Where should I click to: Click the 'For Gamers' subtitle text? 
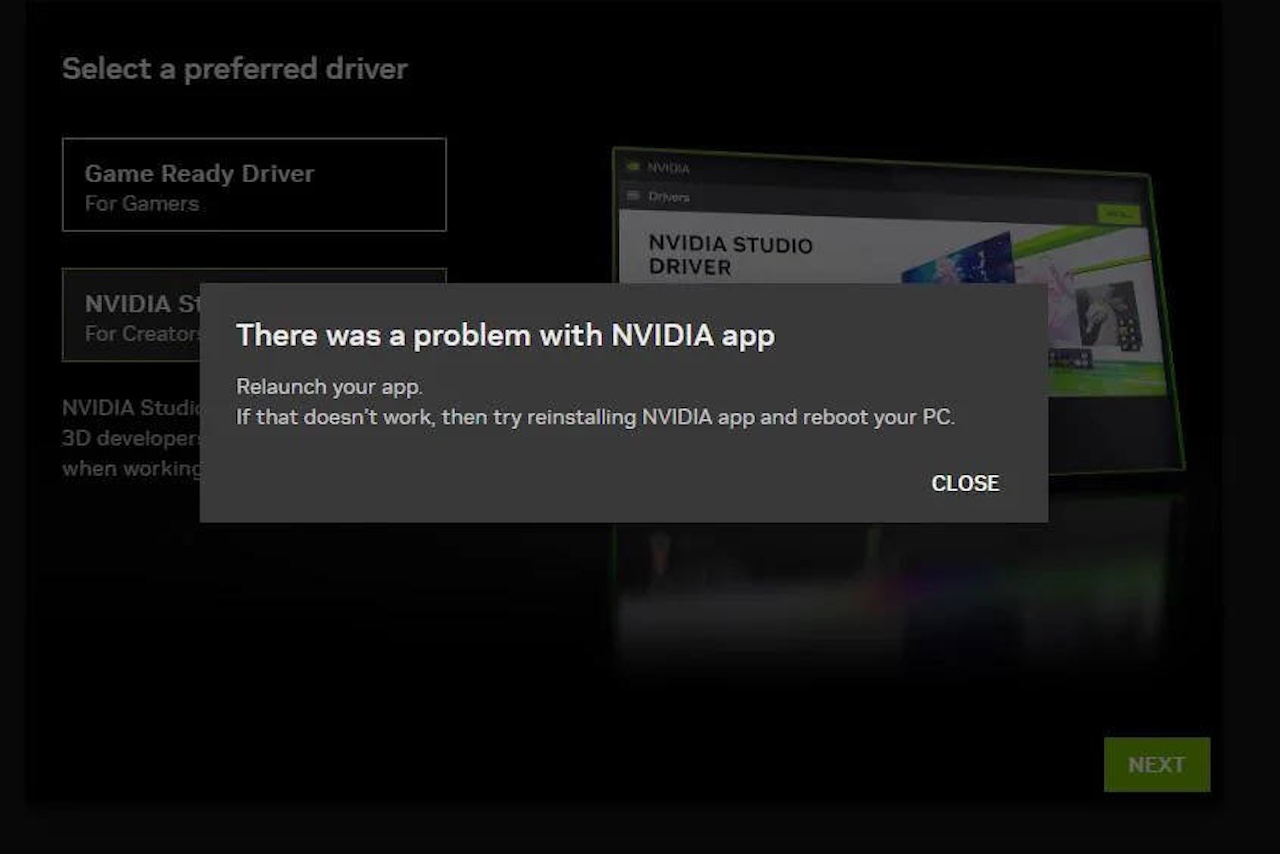click(142, 203)
